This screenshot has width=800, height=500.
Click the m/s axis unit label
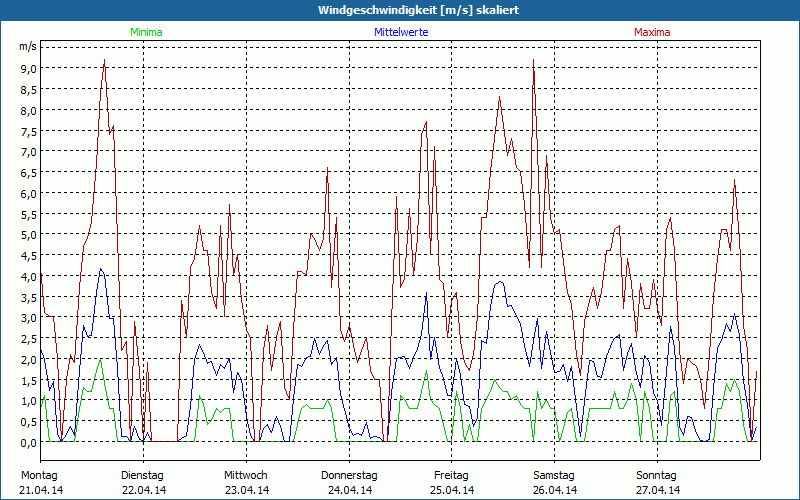tap(28, 47)
